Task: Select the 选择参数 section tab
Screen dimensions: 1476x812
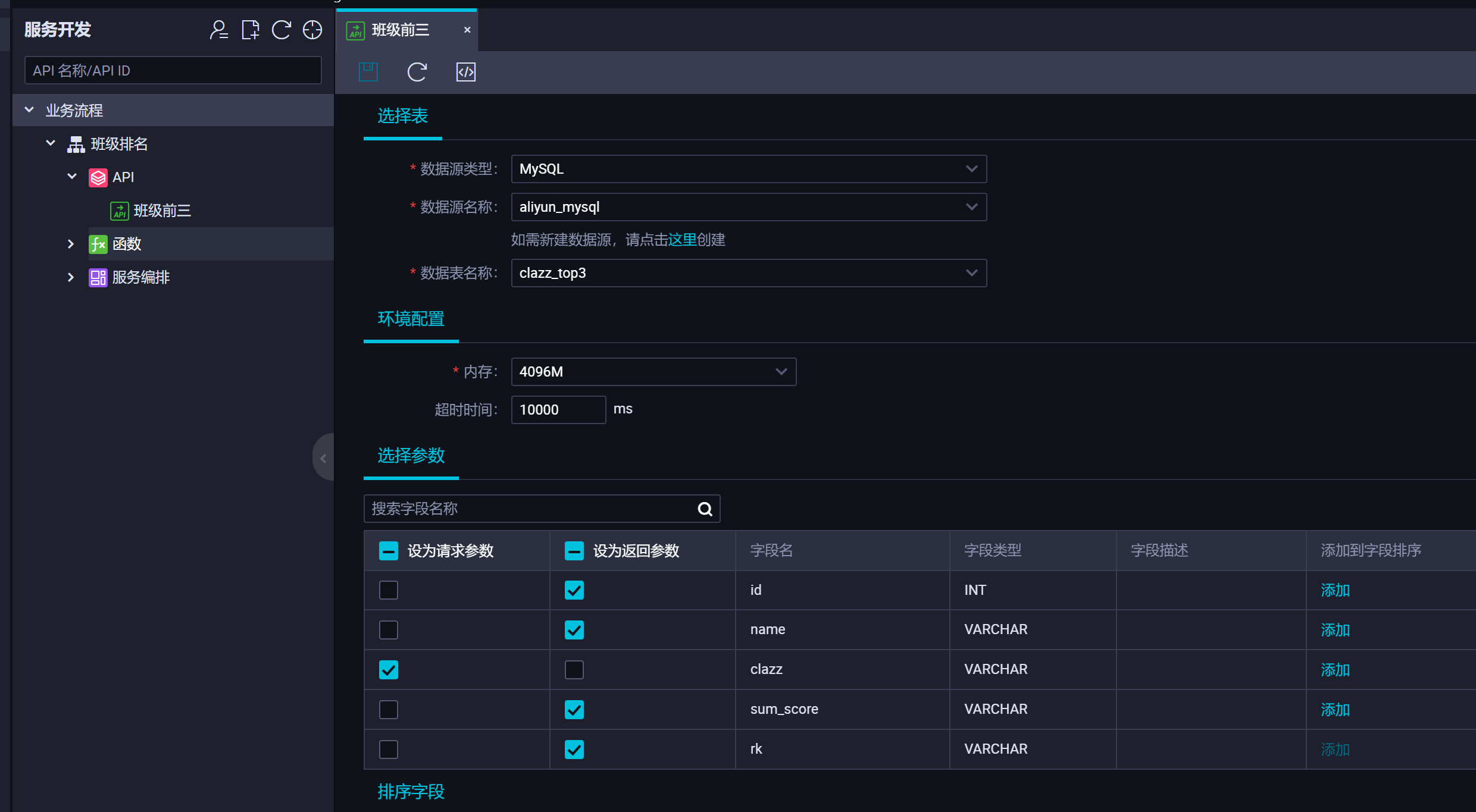Action: [x=411, y=456]
